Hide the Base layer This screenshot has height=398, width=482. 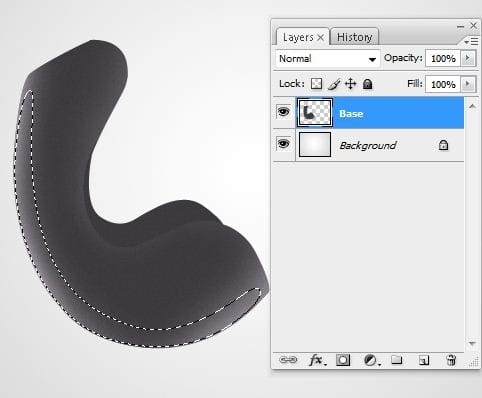pyautogui.click(x=283, y=112)
